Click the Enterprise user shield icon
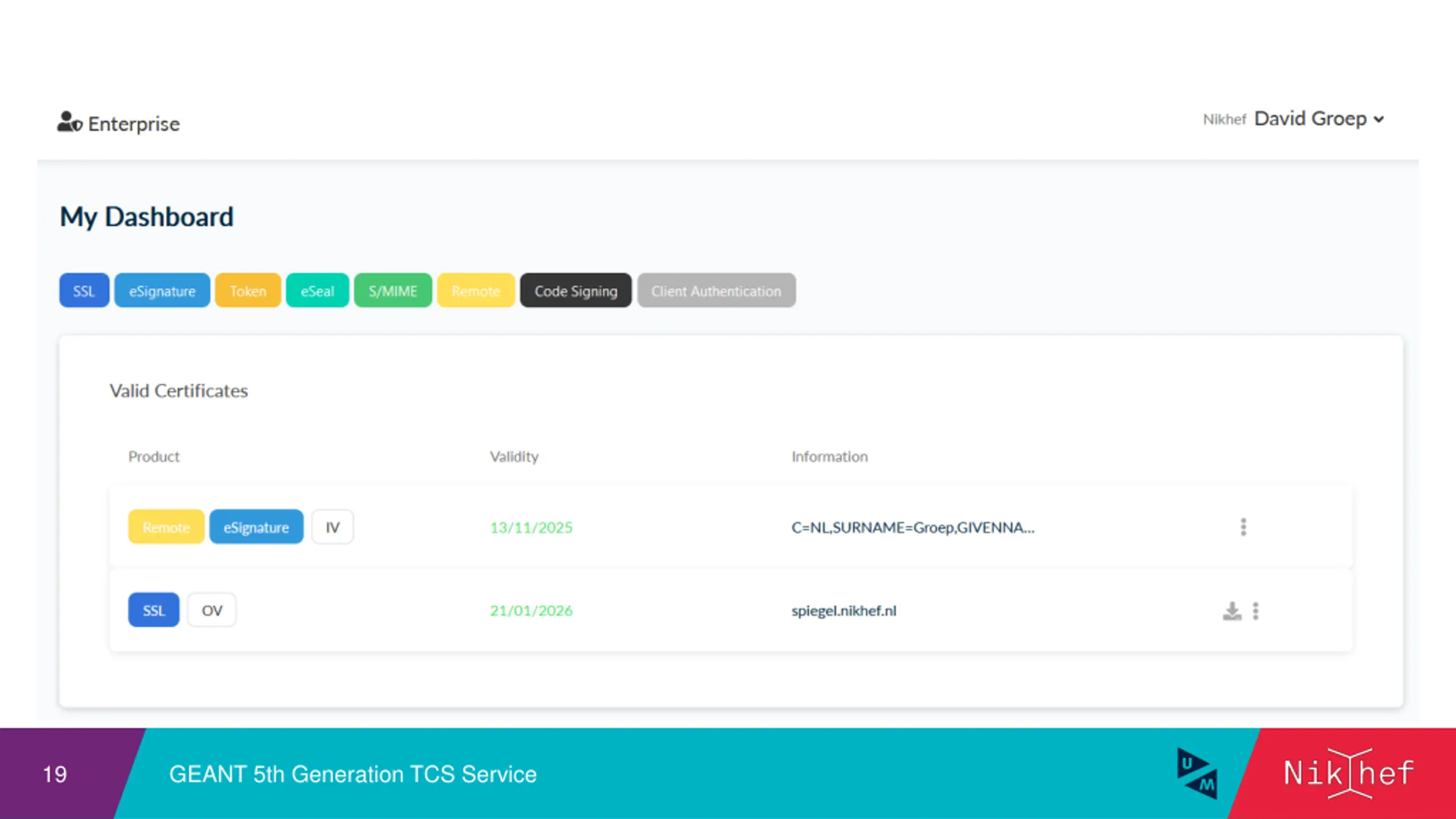The height and width of the screenshot is (819, 1456). pos(69,122)
